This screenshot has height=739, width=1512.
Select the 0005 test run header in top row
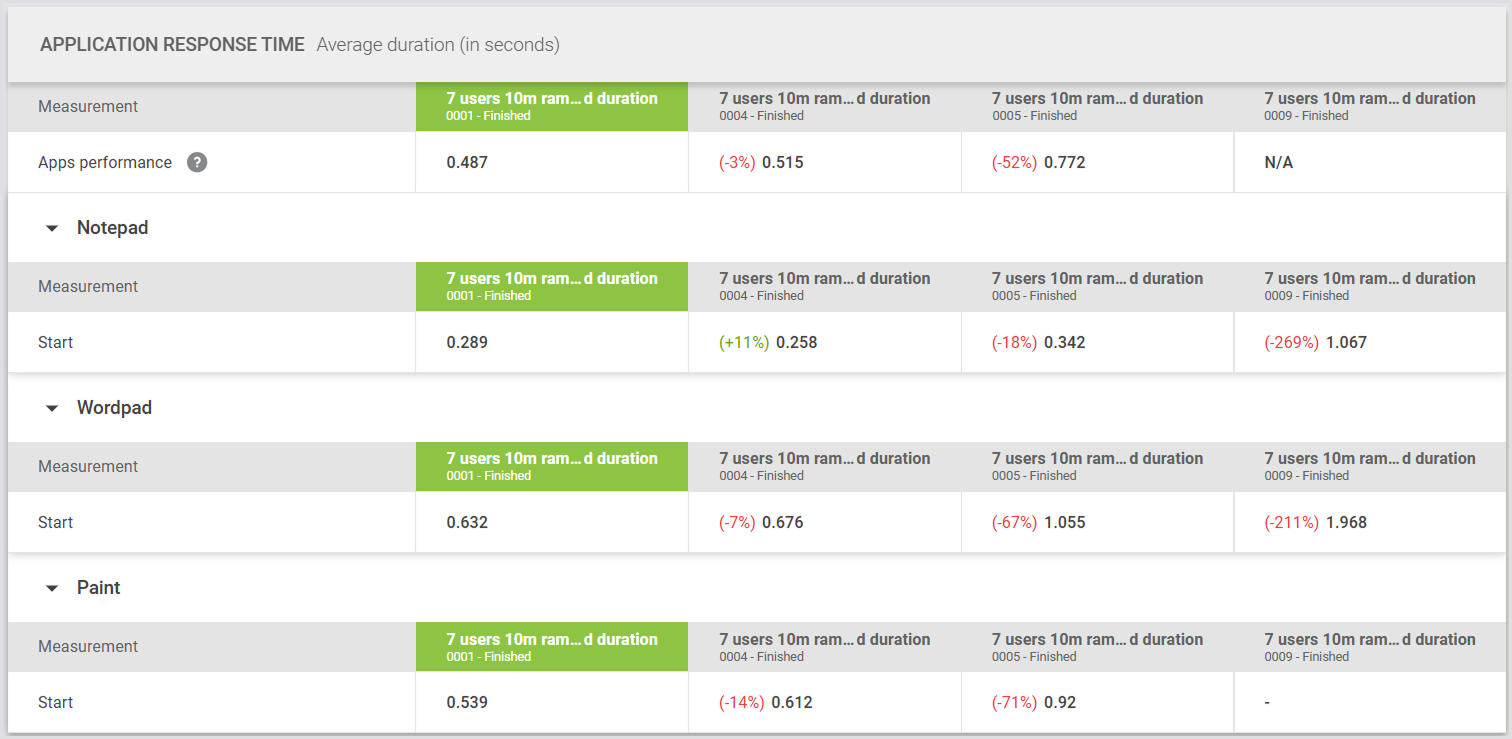[x=1097, y=106]
